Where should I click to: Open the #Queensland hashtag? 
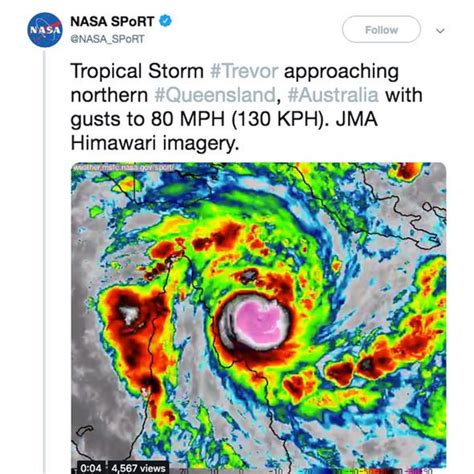tap(215, 95)
